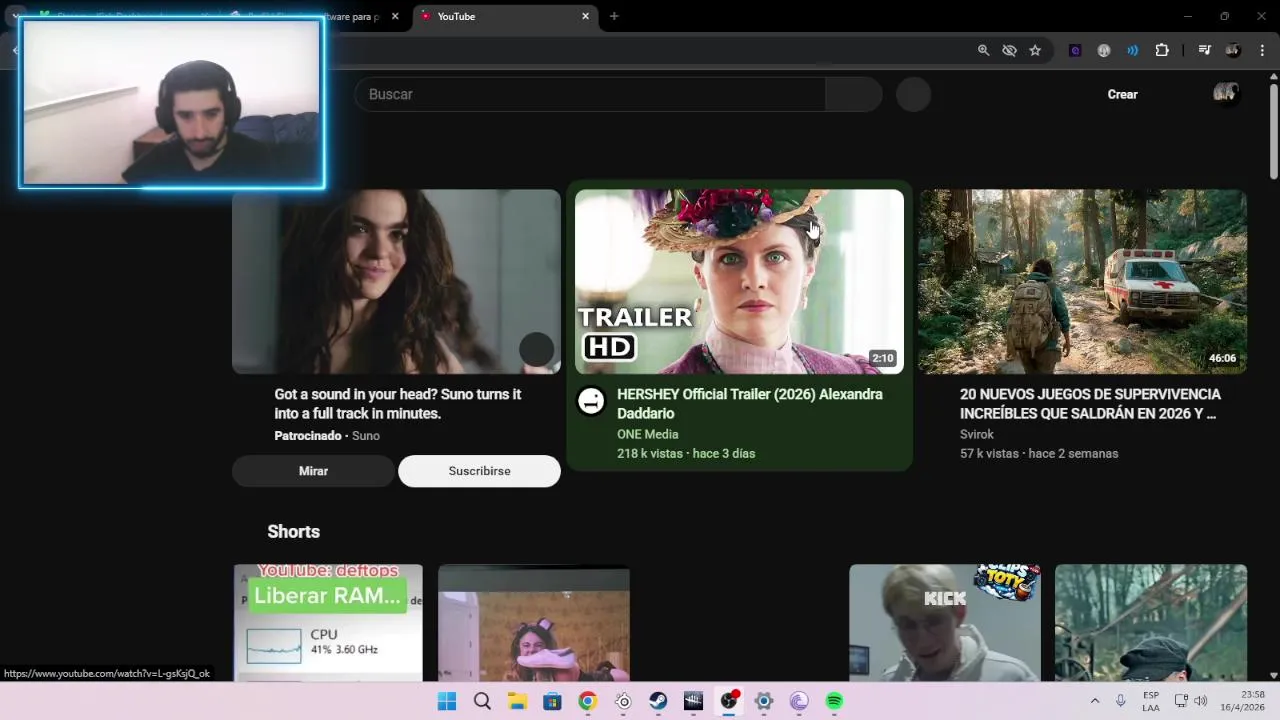
Task: Click the Suno ad title text
Action: (x=398, y=404)
